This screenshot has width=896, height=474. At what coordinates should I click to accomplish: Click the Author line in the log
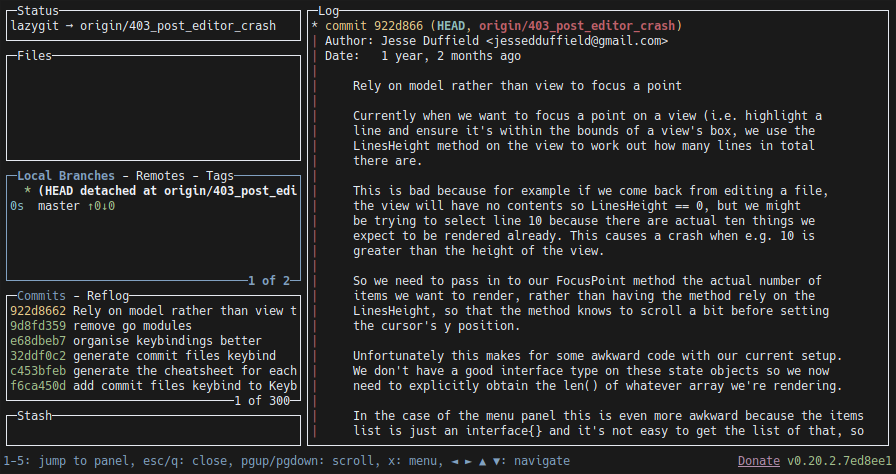[496, 41]
